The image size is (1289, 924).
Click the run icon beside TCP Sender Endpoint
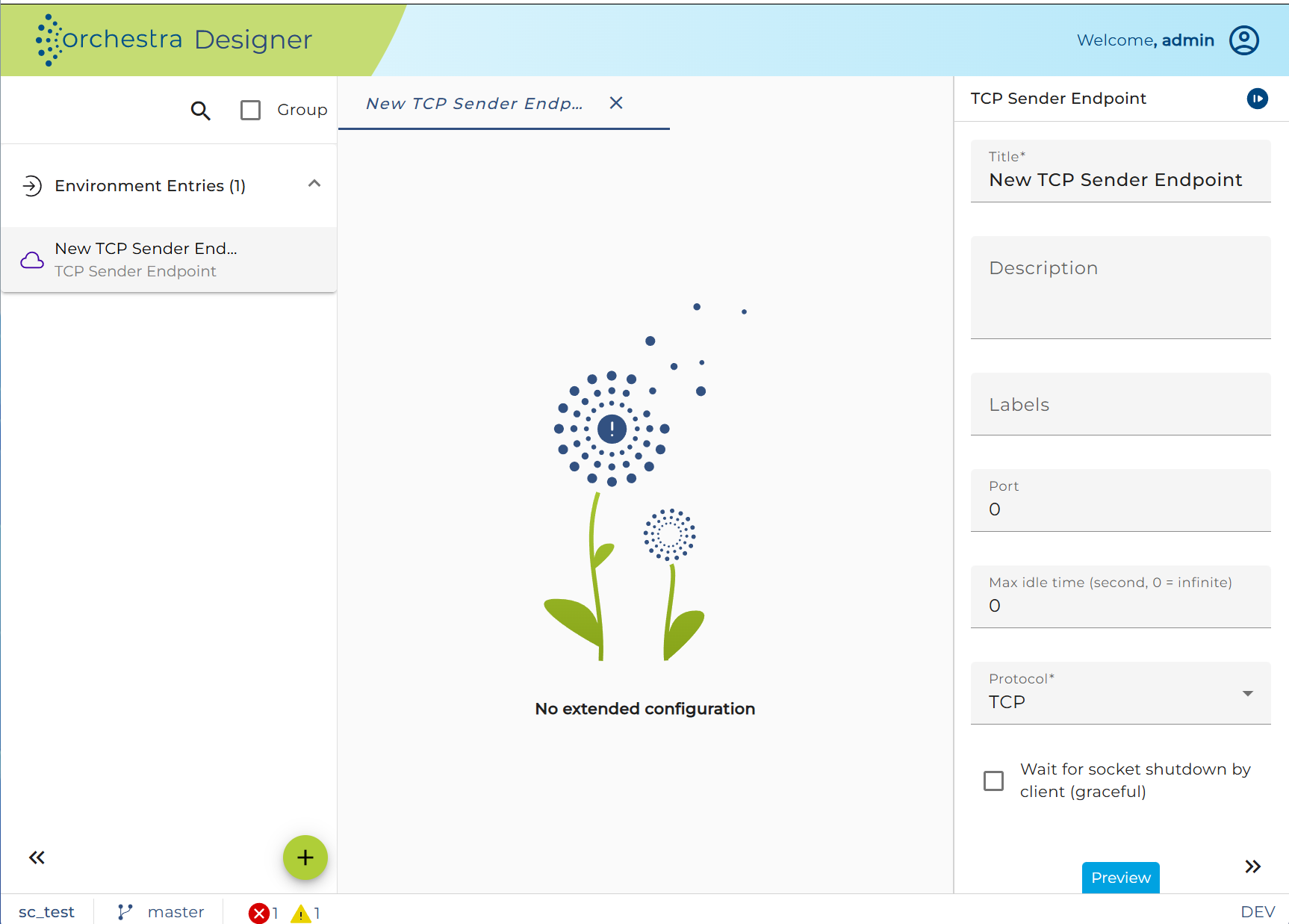tap(1258, 99)
